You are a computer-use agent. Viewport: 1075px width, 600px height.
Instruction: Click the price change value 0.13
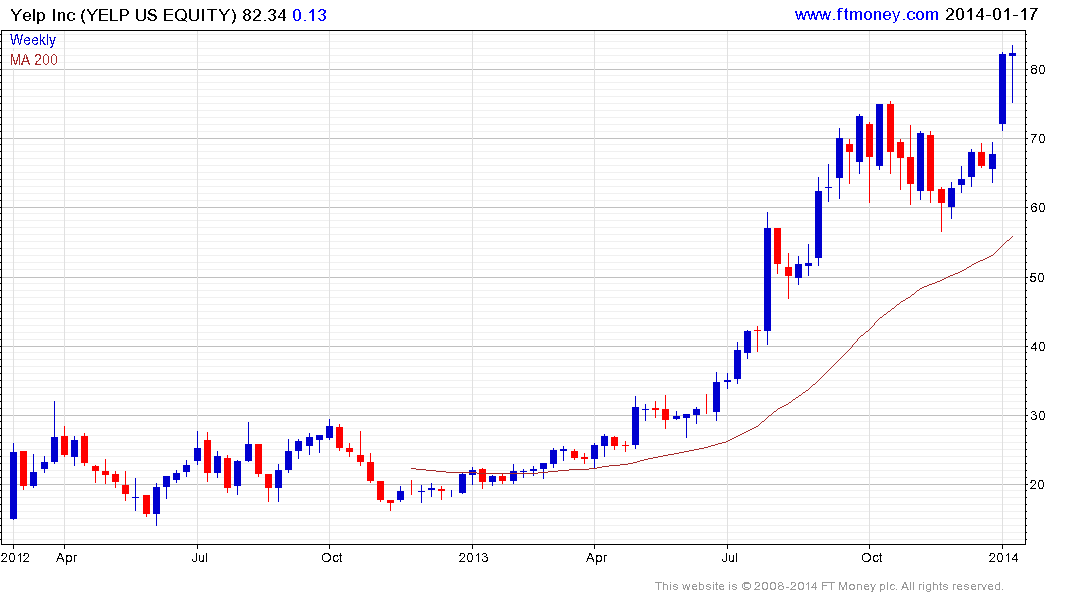click(x=309, y=15)
